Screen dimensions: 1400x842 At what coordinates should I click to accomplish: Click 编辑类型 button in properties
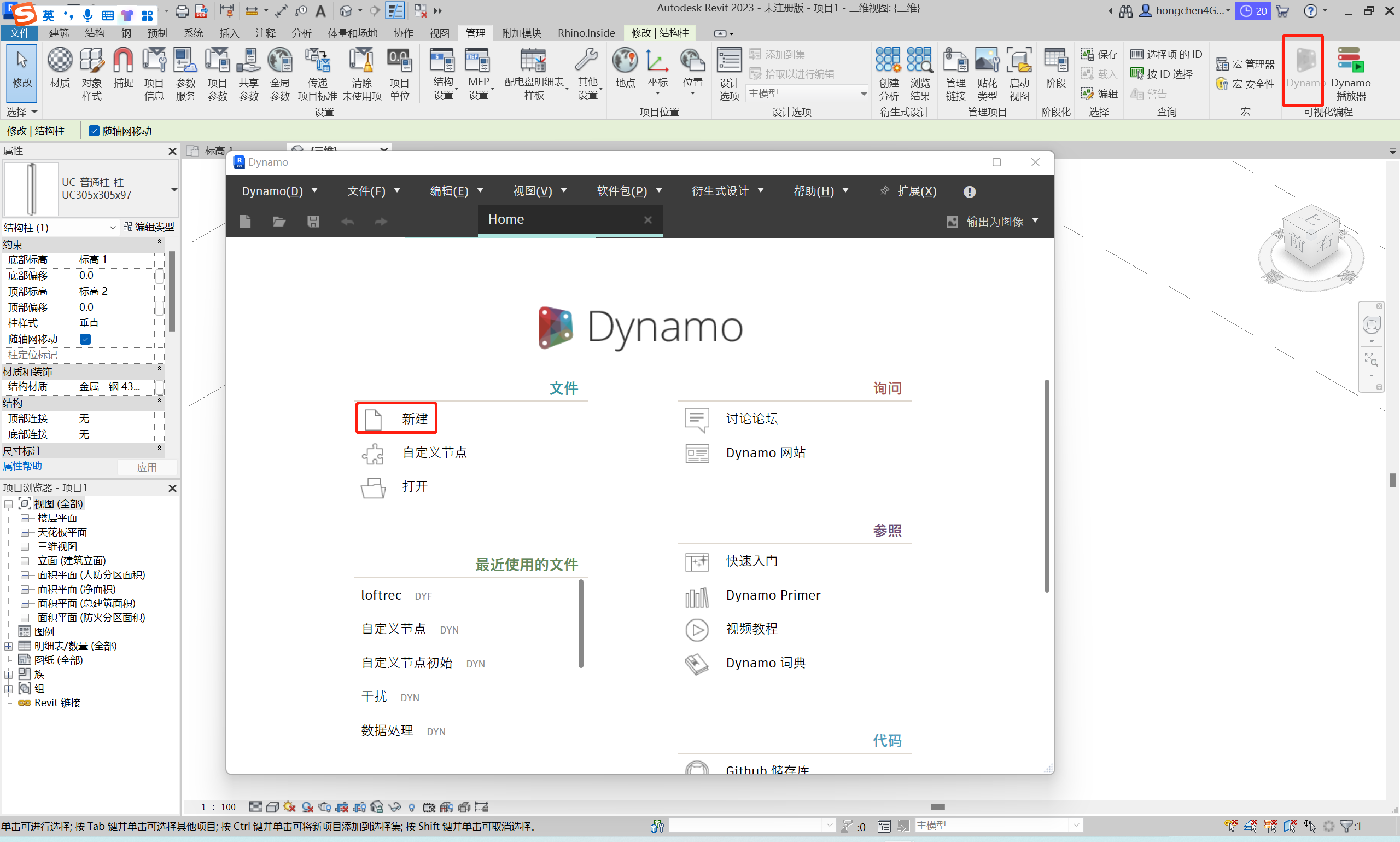(x=149, y=227)
